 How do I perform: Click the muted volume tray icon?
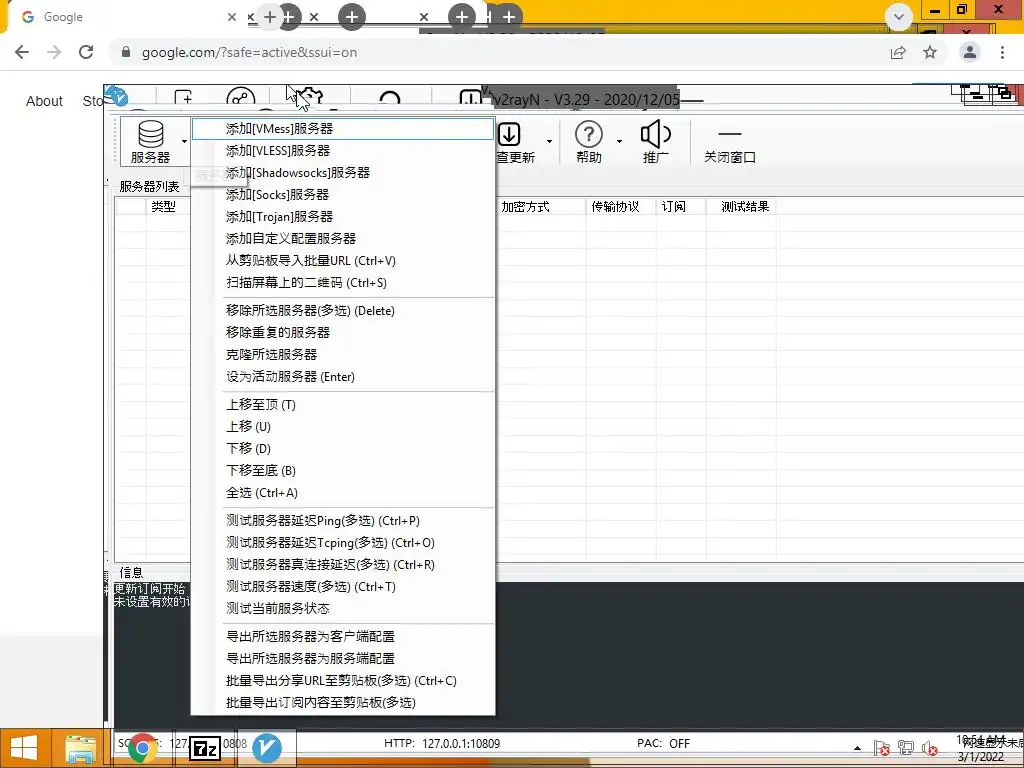click(929, 748)
